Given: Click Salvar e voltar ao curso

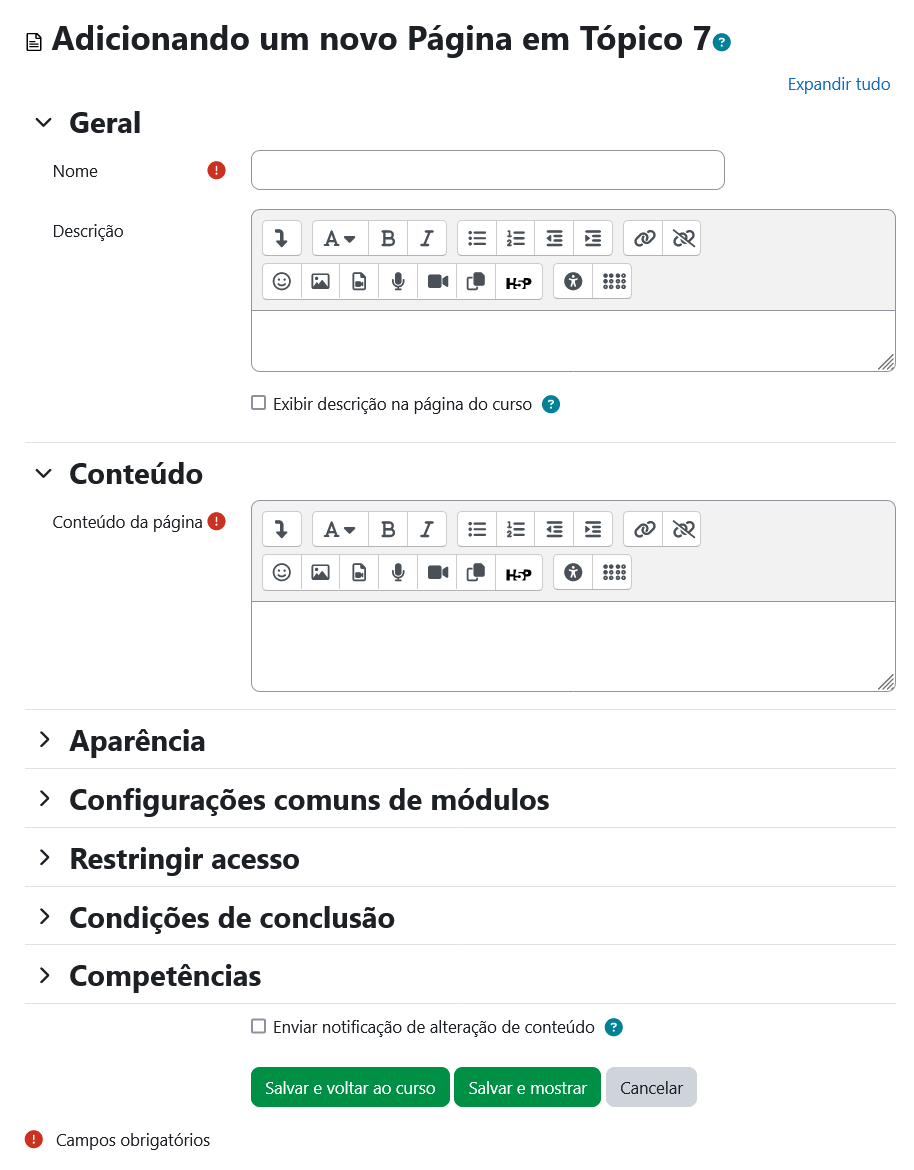Looking at the screenshot, I should click(x=350, y=1088).
